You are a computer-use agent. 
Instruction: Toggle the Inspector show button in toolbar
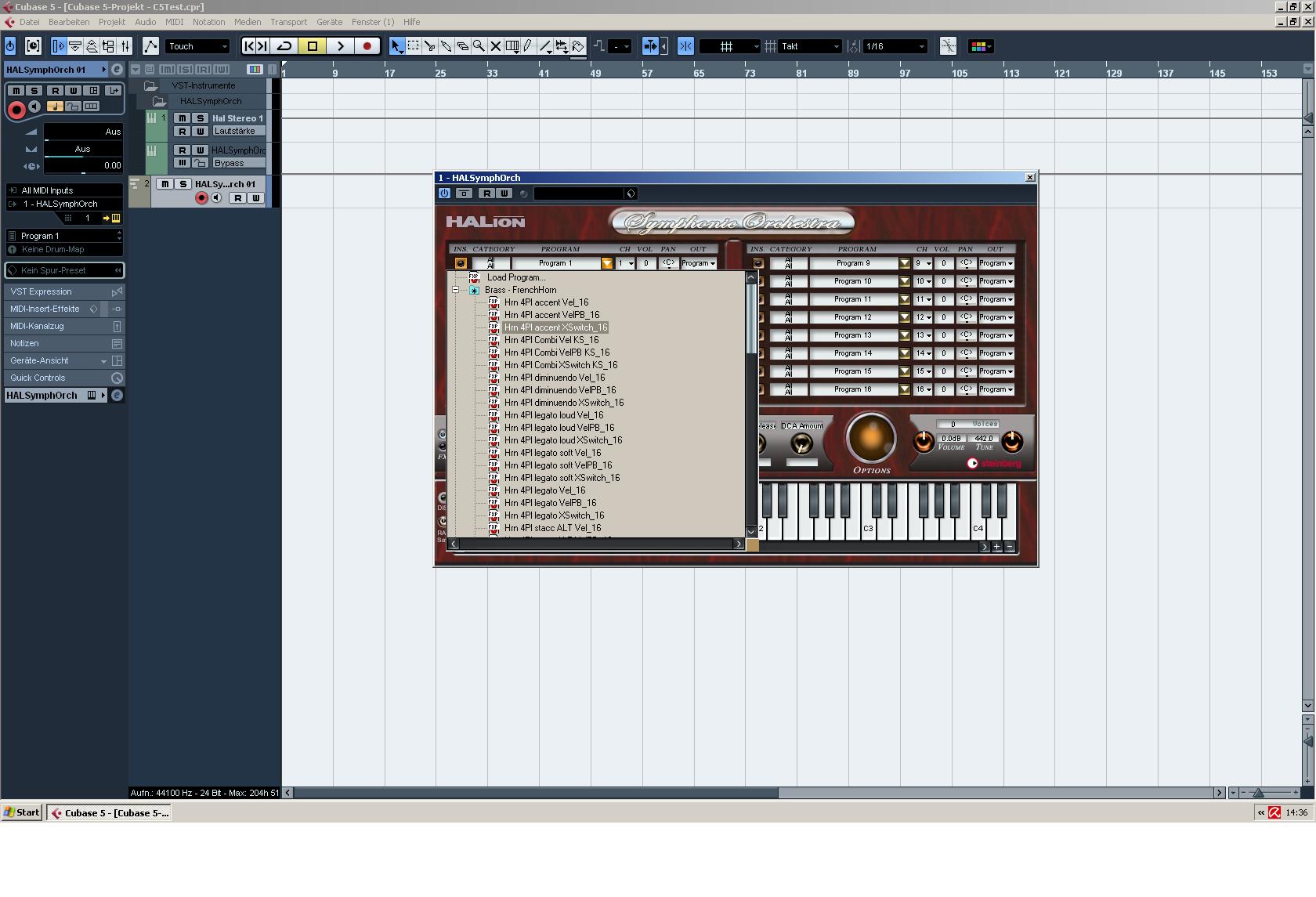(59, 46)
